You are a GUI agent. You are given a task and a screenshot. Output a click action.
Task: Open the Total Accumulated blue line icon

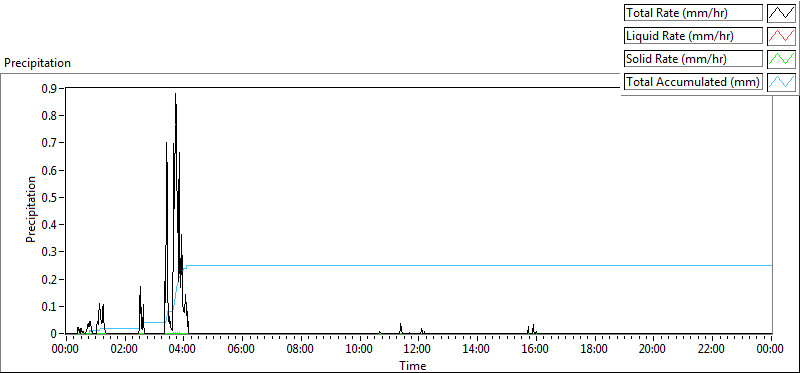[x=781, y=81]
